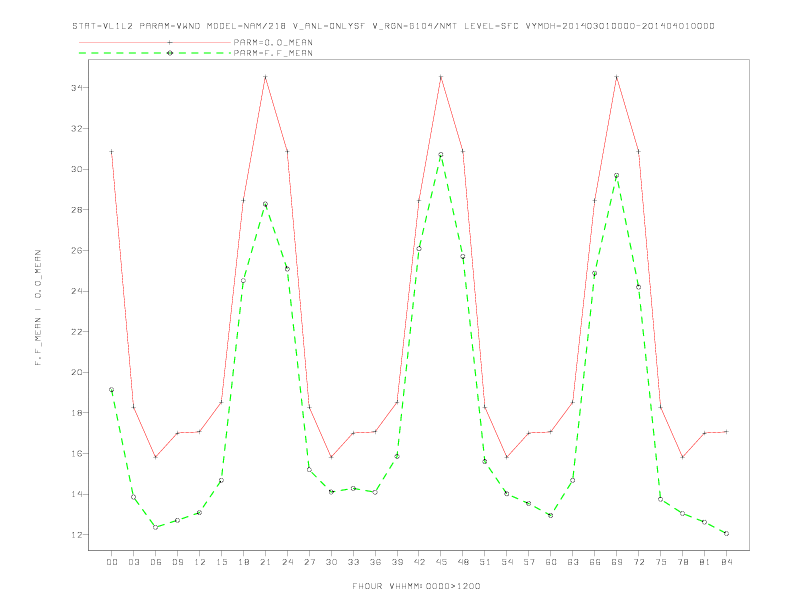Click x-axis tick label 54

point(507,562)
